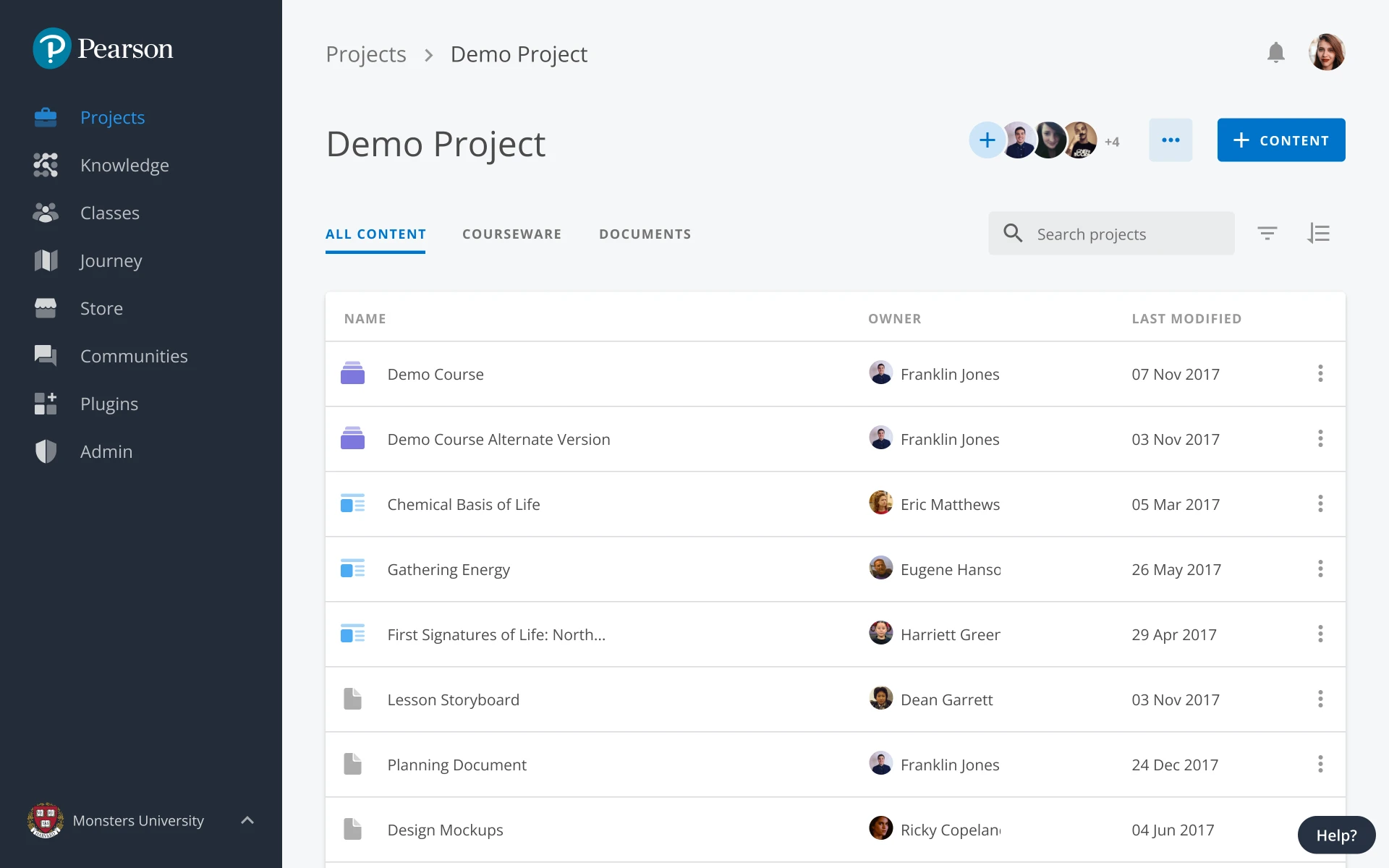Click the Planning Document file icon
Viewport: 1389px width, 868px height.
[x=352, y=764]
